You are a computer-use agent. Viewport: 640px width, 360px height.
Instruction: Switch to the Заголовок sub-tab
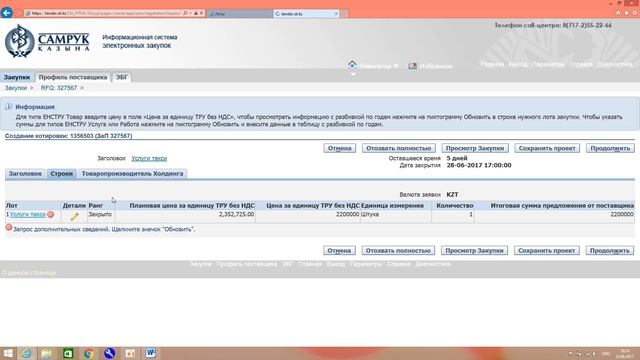pos(25,173)
